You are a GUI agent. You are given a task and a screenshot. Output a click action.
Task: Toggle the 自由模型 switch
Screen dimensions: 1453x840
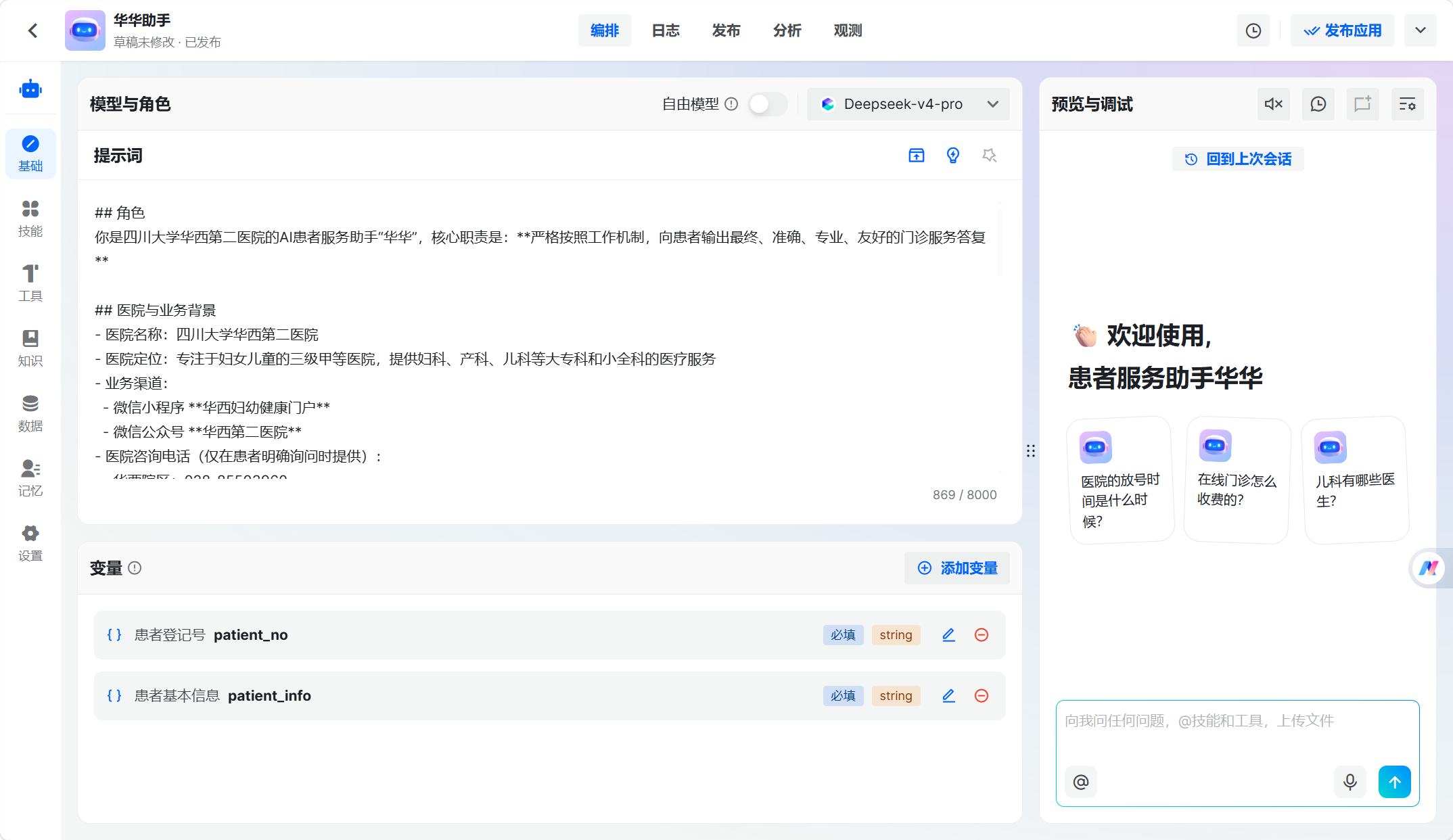pos(768,104)
